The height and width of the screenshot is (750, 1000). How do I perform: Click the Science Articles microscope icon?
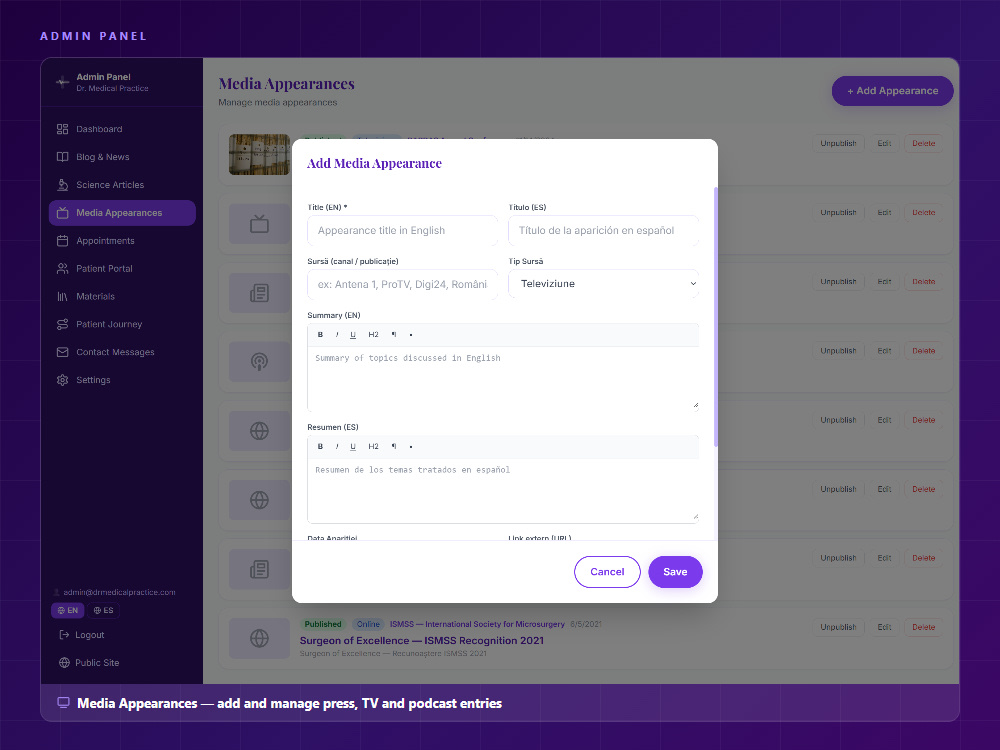pos(62,185)
